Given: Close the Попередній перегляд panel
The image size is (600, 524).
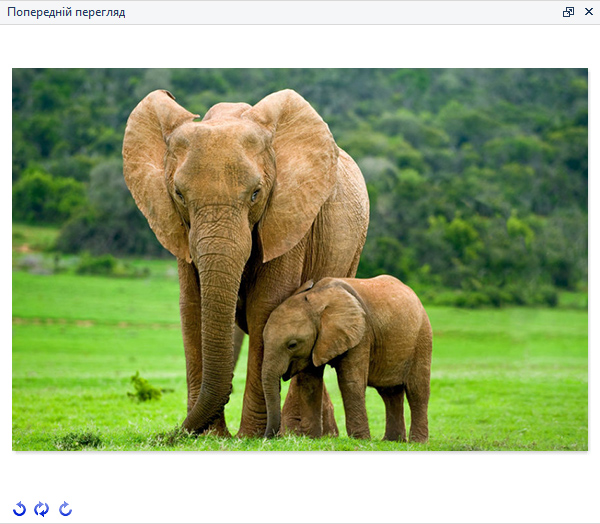Looking at the screenshot, I should (589, 12).
